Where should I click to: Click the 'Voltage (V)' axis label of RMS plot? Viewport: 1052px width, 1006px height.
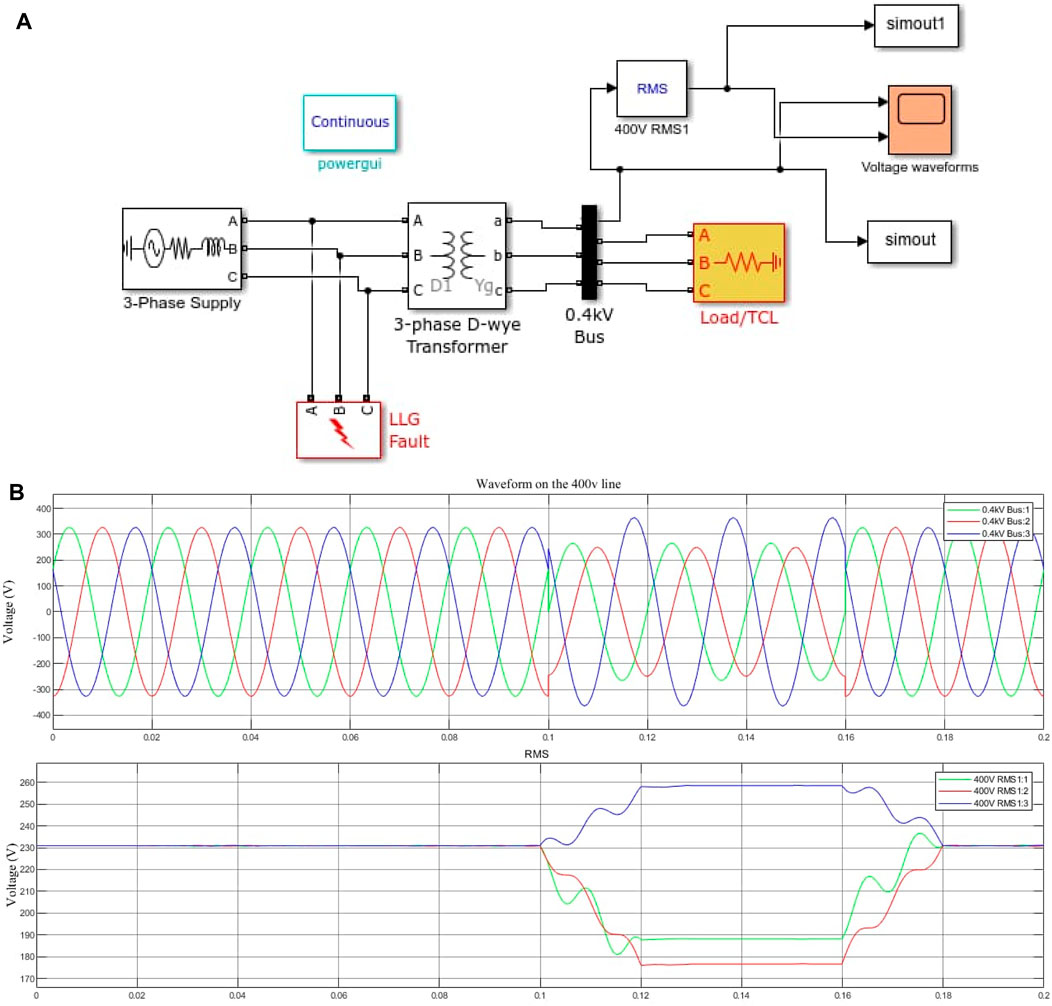coord(11,874)
